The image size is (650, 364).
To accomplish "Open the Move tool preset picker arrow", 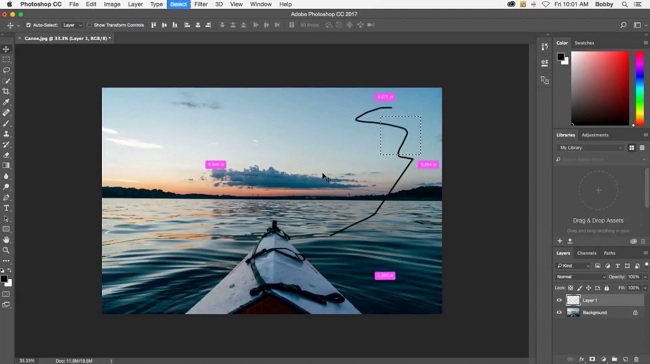I will (18, 26).
